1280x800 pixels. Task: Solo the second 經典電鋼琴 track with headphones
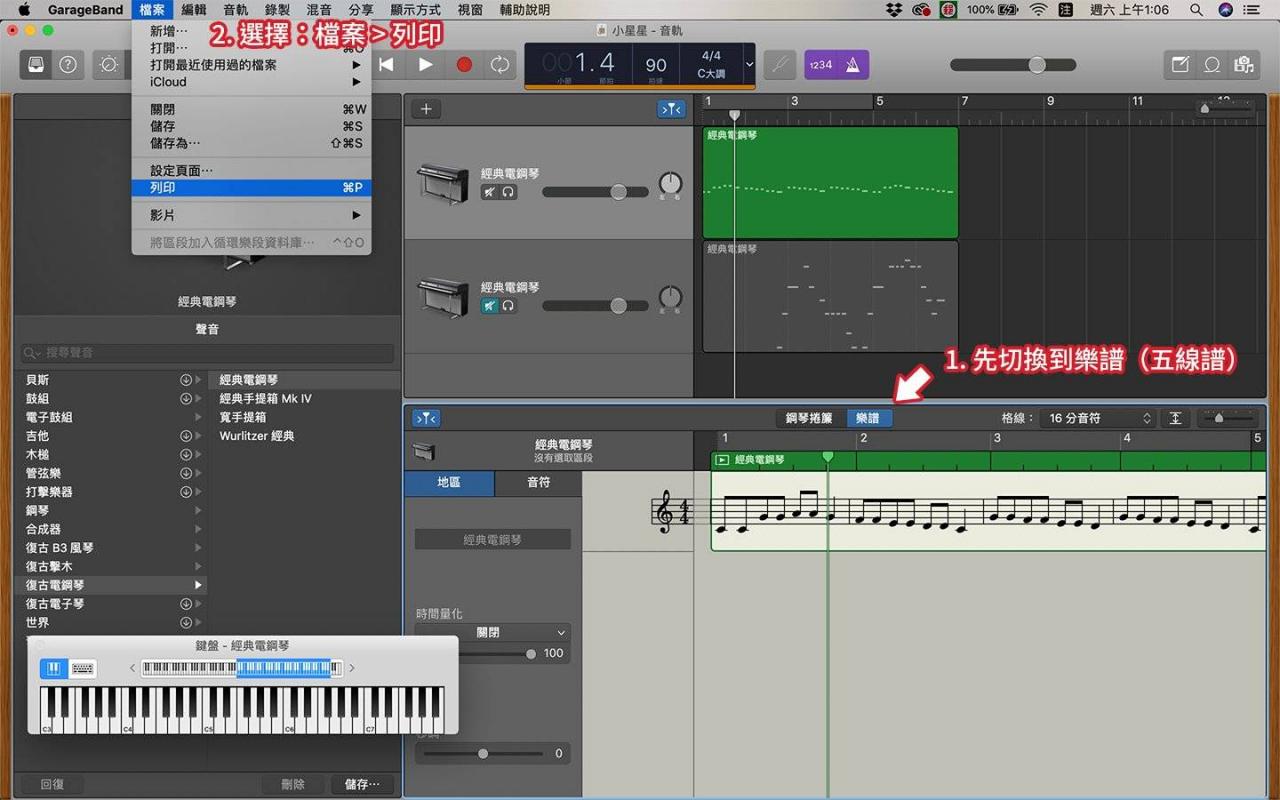pyautogui.click(x=508, y=306)
